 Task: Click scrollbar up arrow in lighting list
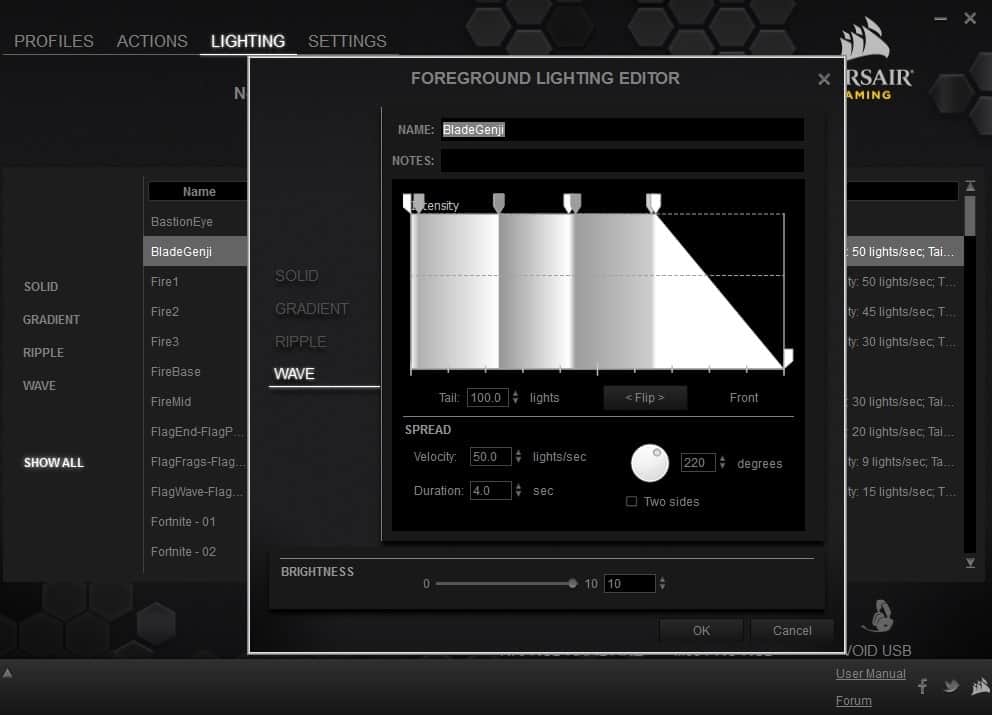[x=970, y=186]
